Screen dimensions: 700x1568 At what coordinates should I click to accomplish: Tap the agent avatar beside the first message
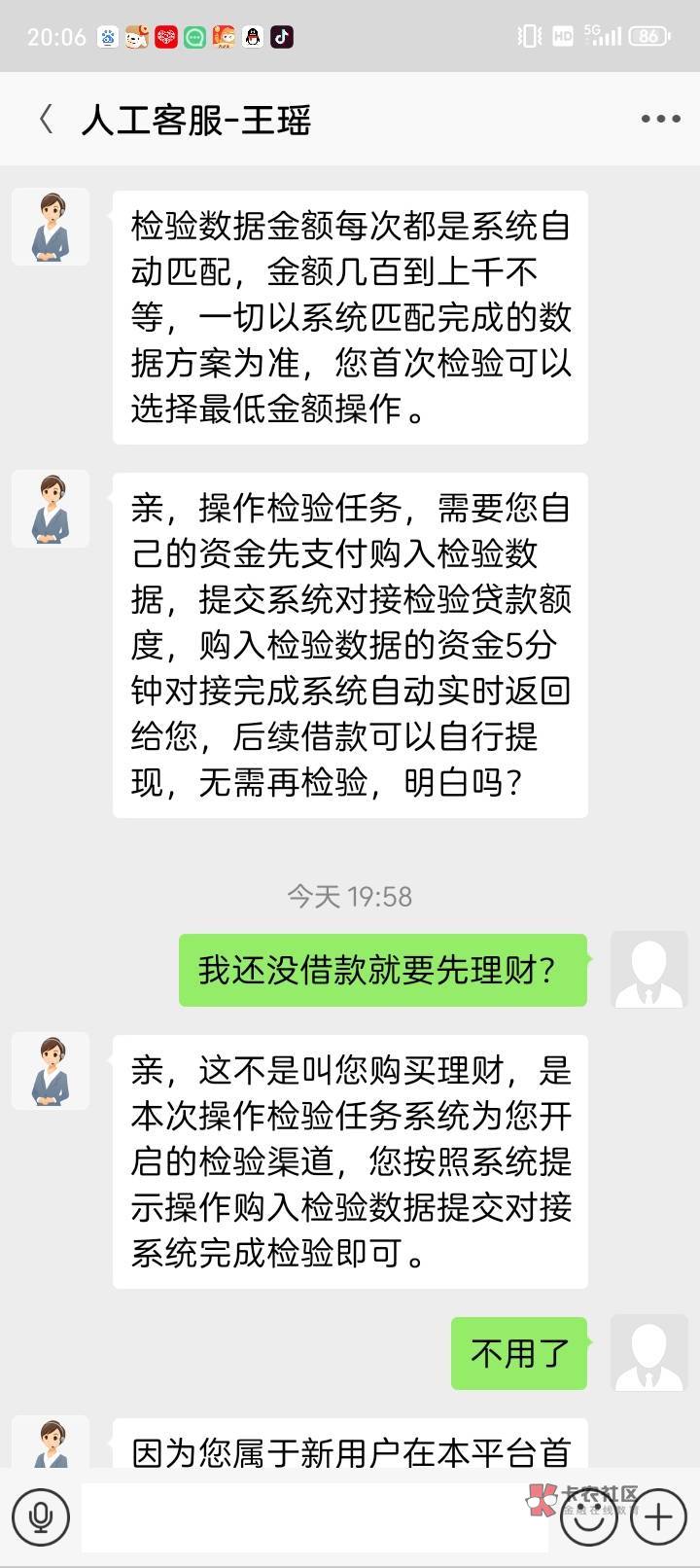click(51, 227)
